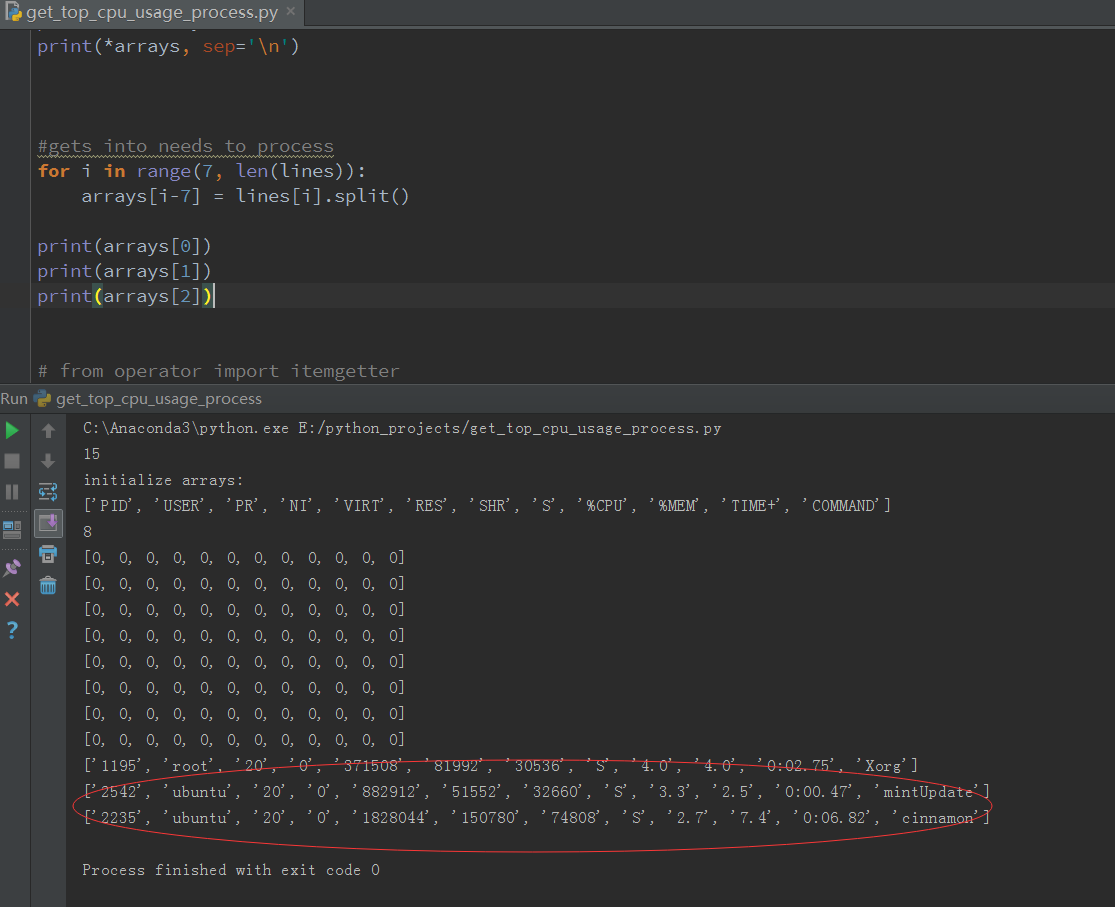The image size is (1115, 907).
Task: Restore the run panel layout
Action: coord(12,529)
